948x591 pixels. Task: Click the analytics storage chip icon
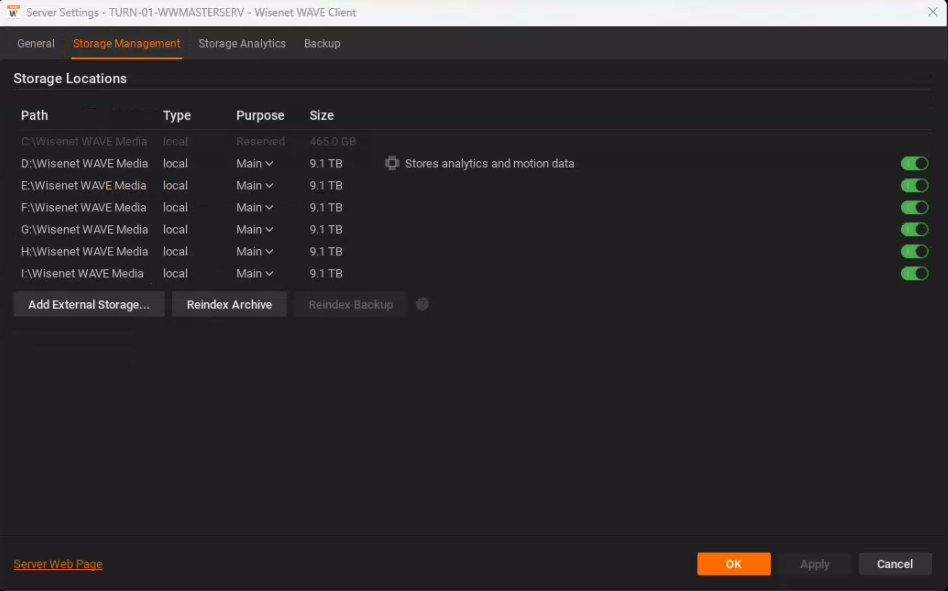392,163
